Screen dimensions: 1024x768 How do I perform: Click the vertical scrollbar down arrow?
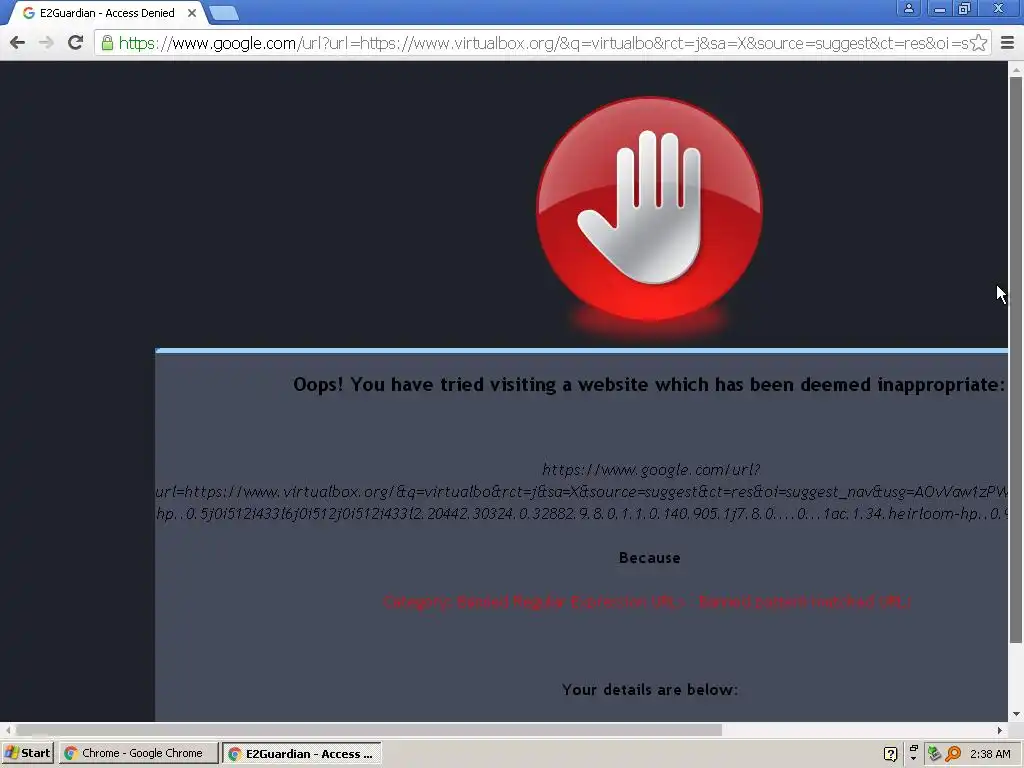coord(1016,714)
